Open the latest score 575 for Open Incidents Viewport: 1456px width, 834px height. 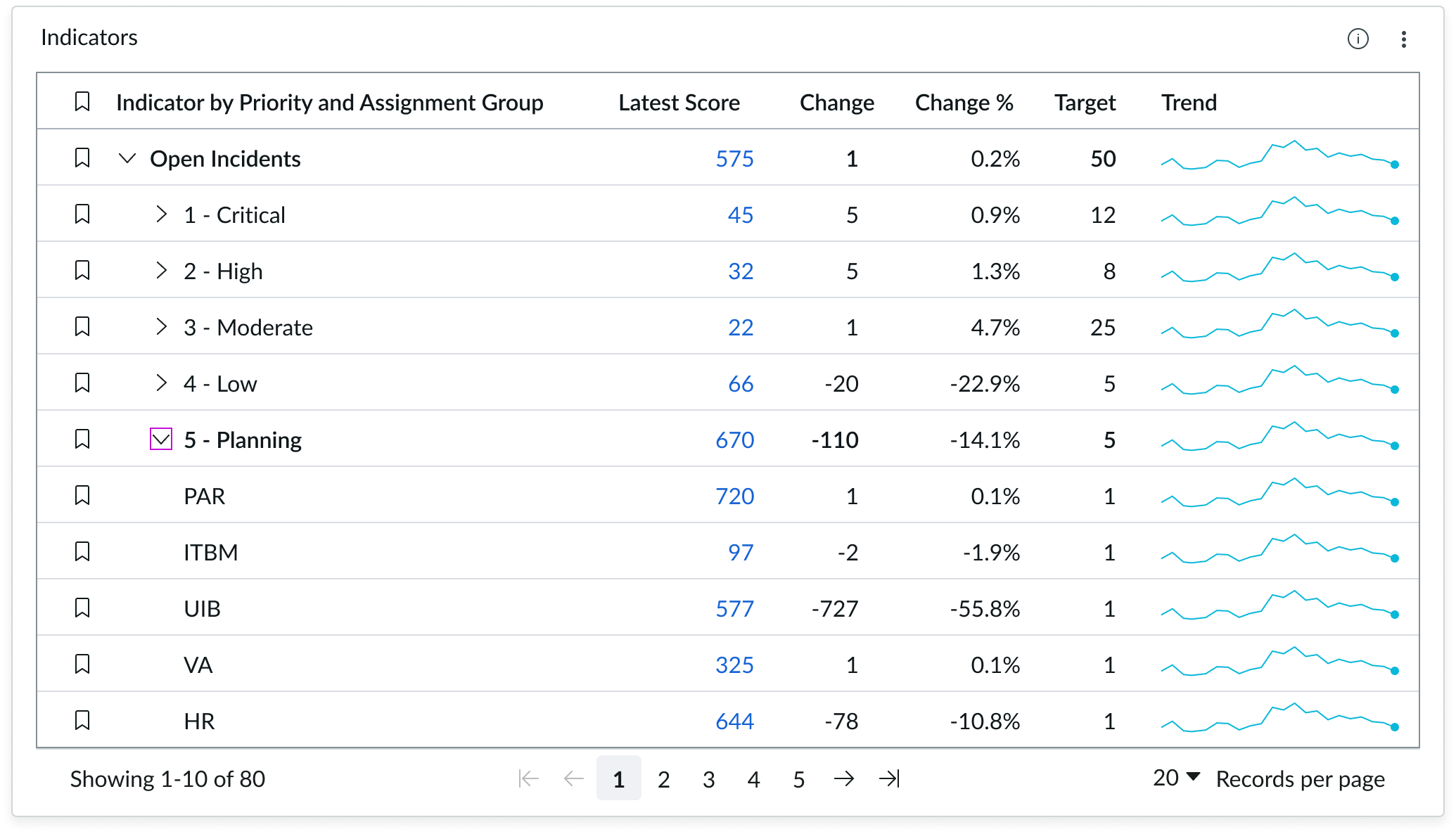[x=734, y=158]
